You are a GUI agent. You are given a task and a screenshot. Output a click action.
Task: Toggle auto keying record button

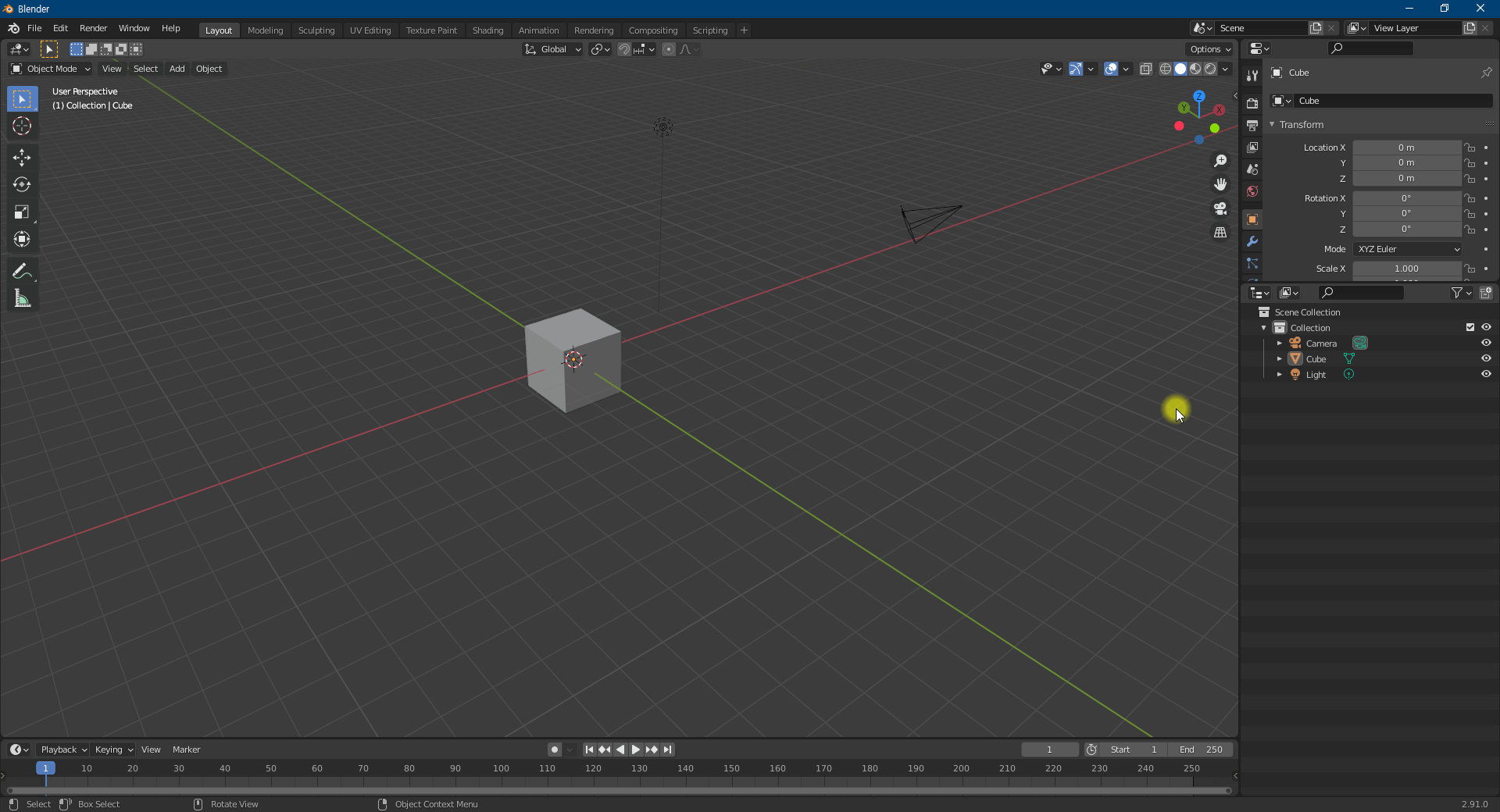[x=554, y=750]
